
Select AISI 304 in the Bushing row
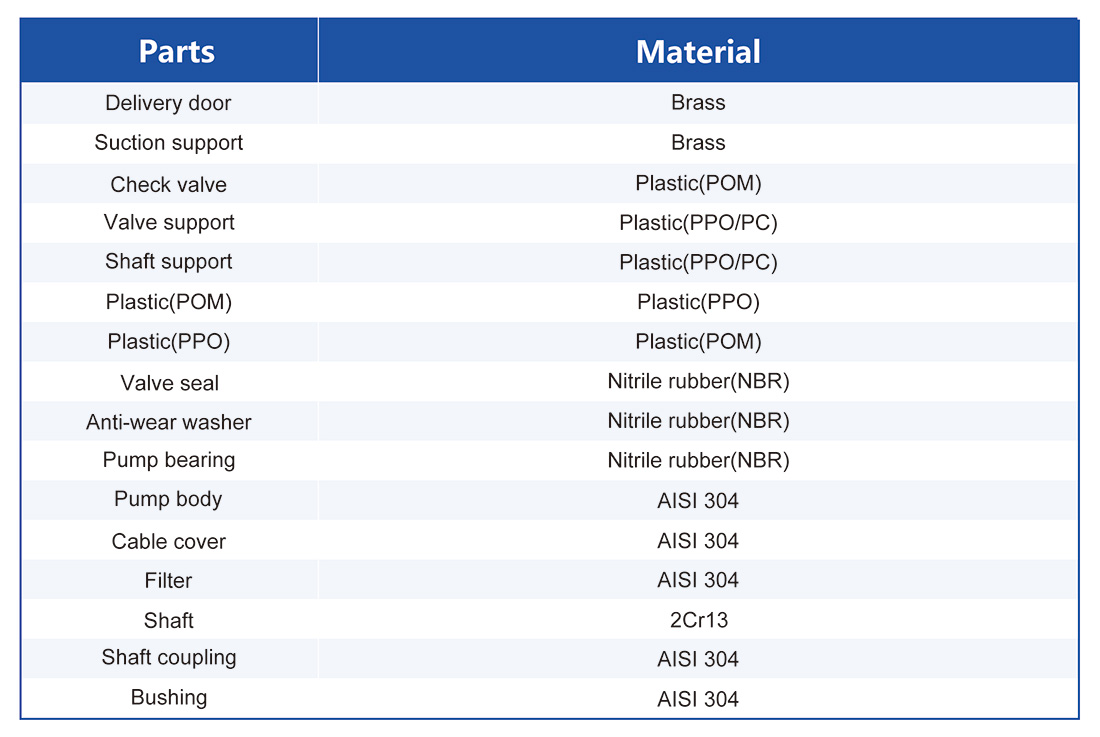tap(698, 698)
